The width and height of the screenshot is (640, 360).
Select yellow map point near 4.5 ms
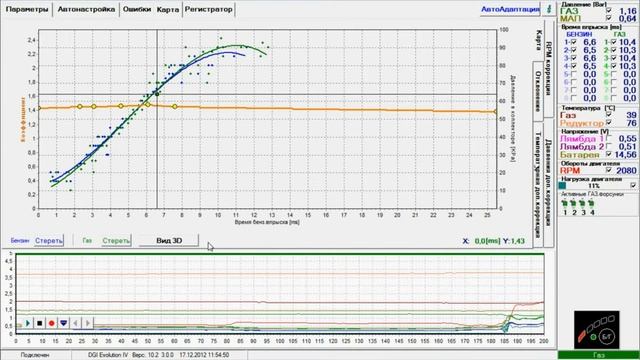pyautogui.click(x=121, y=106)
